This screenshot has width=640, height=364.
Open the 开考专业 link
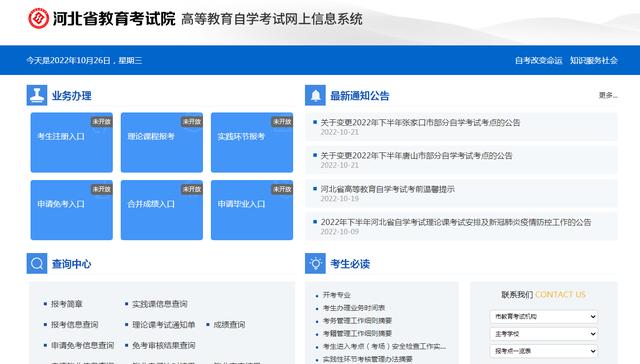pos(336,295)
